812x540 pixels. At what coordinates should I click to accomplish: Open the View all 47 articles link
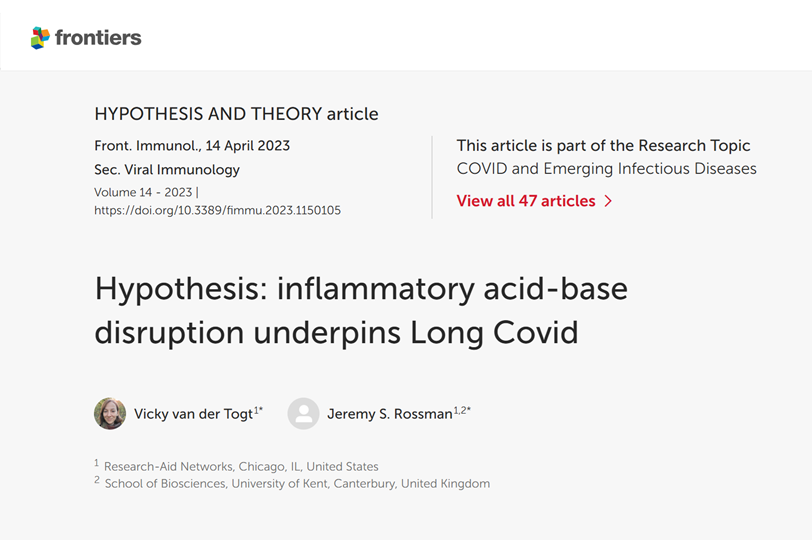coord(526,201)
